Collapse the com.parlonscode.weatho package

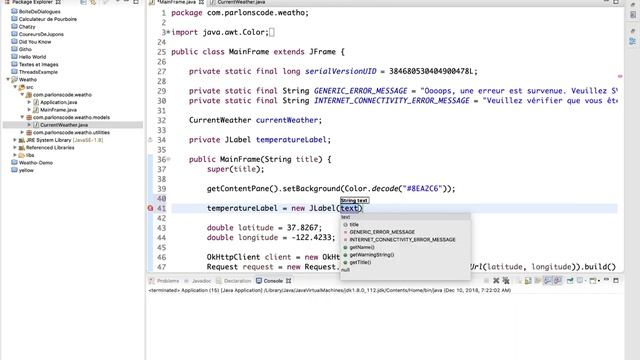tap(22, 95)
